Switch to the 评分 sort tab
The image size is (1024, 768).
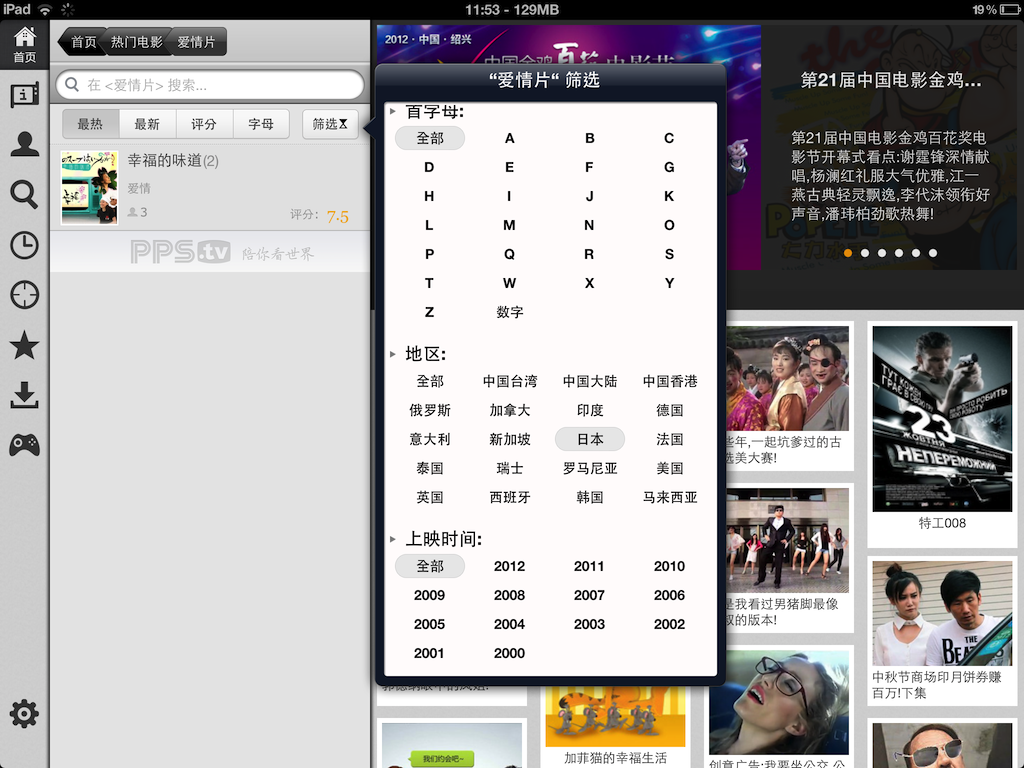[x=204, y=124]
